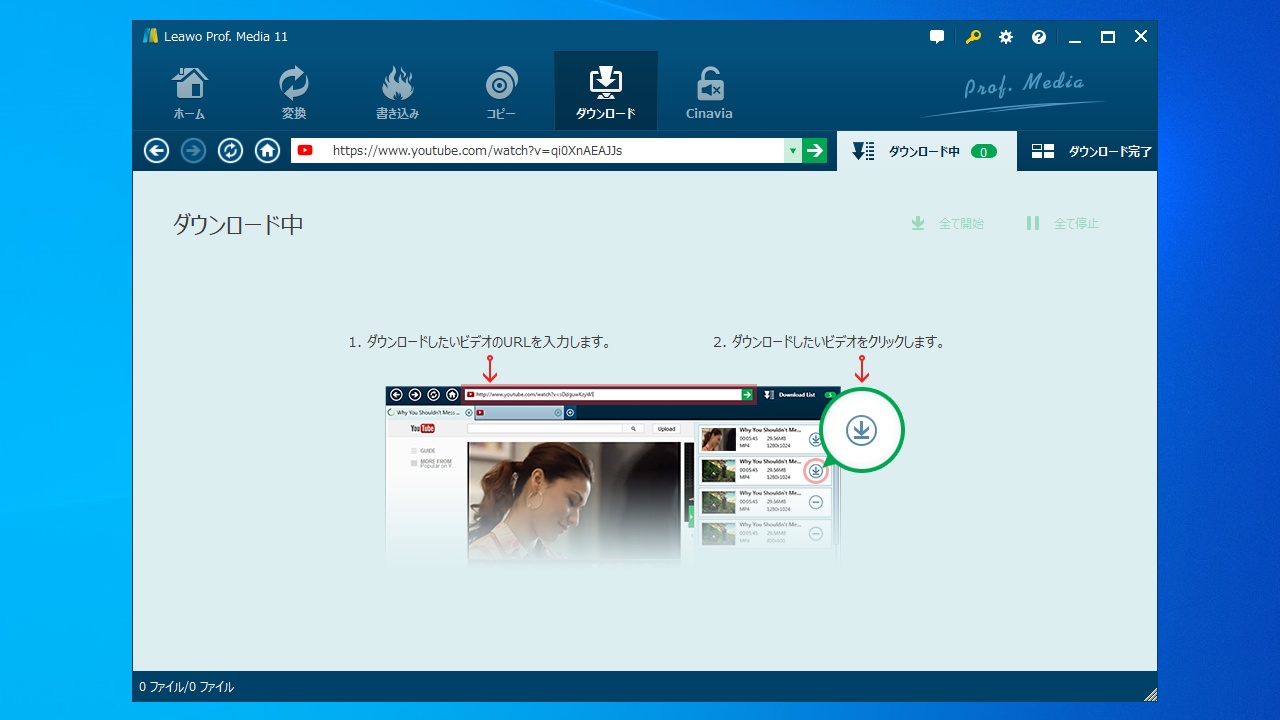Open the 書き込み (Burn) module
Viewport: 1280px width, 720px height.
click(x=398, y=92)
